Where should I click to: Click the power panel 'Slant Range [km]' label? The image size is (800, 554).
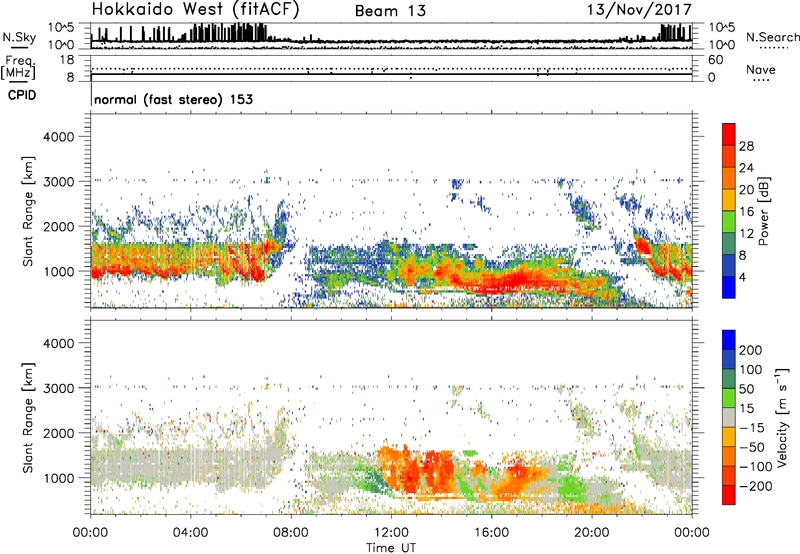pos(28,211)
